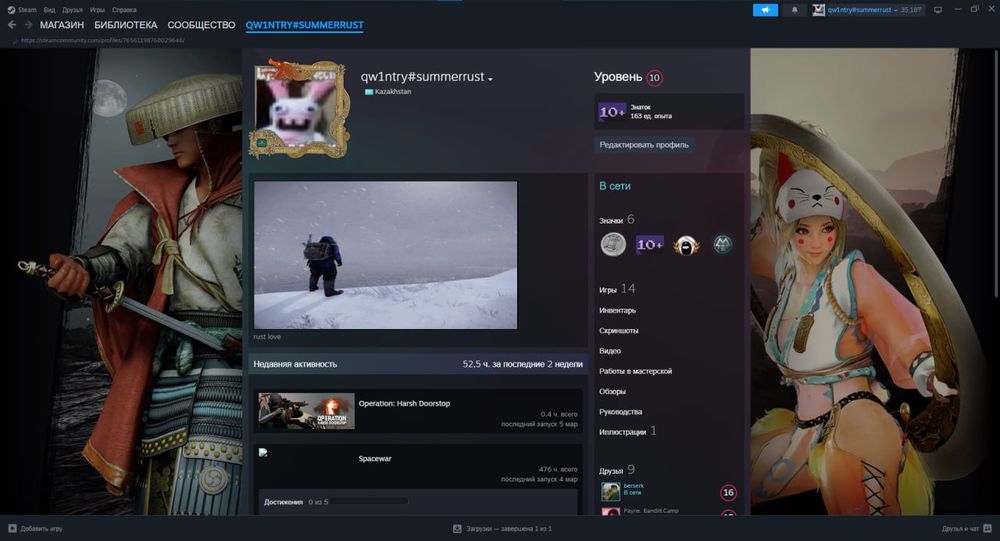Go forward with the right arrow
Screen dimensions: 1000x541
coord(28,25)
